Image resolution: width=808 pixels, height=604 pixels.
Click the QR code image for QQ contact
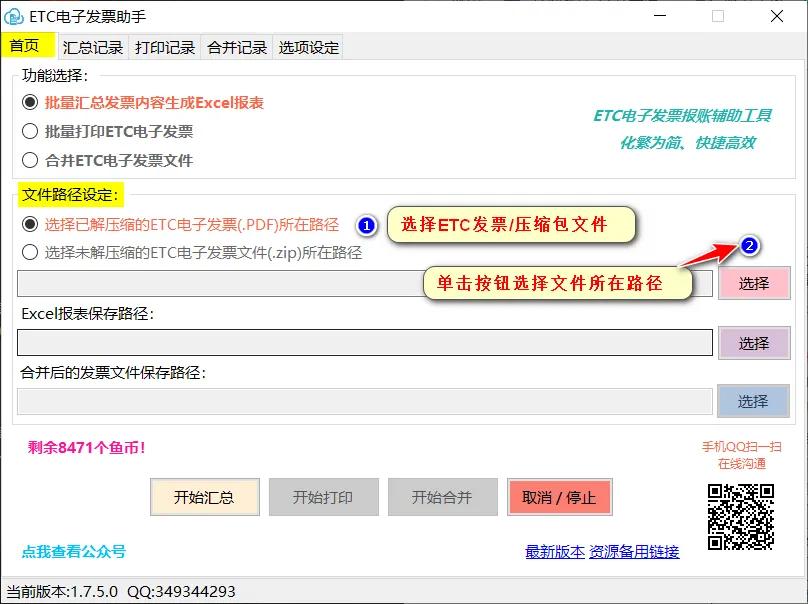[740, 516]
